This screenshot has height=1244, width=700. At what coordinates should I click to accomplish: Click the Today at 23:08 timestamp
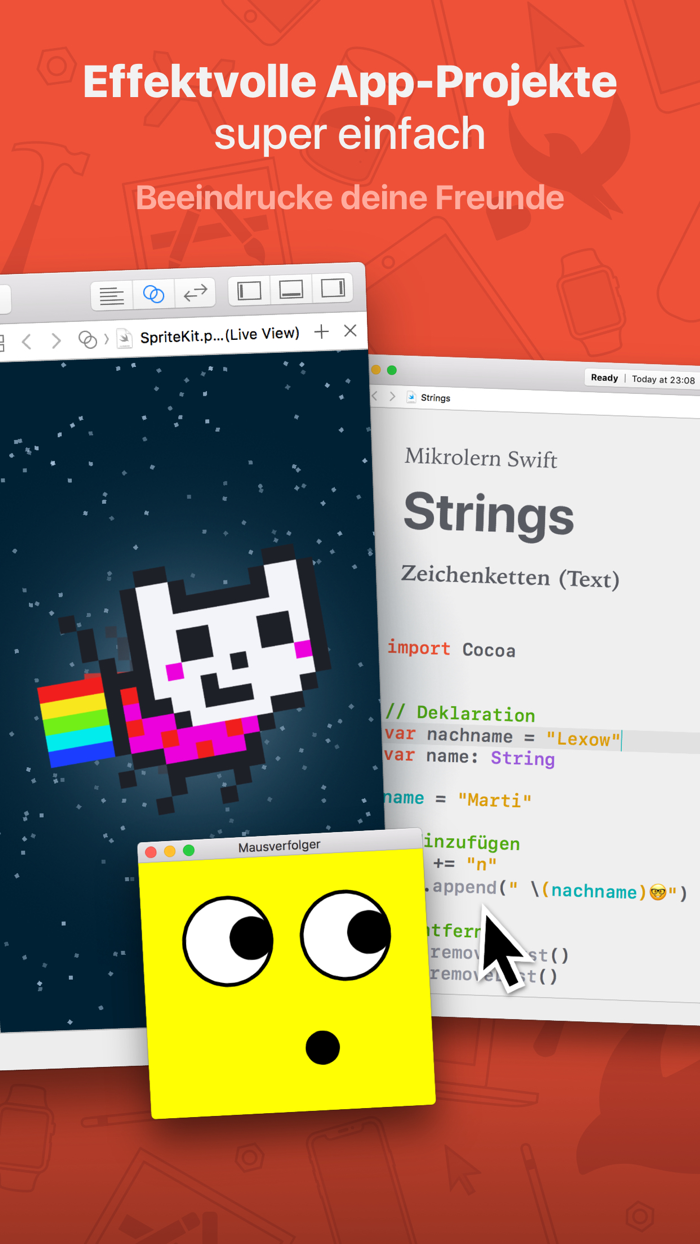663,380
